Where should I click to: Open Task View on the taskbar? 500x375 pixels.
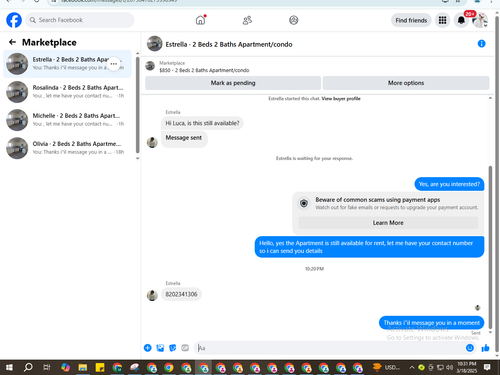pyautogui.click(x=47, y=367)
